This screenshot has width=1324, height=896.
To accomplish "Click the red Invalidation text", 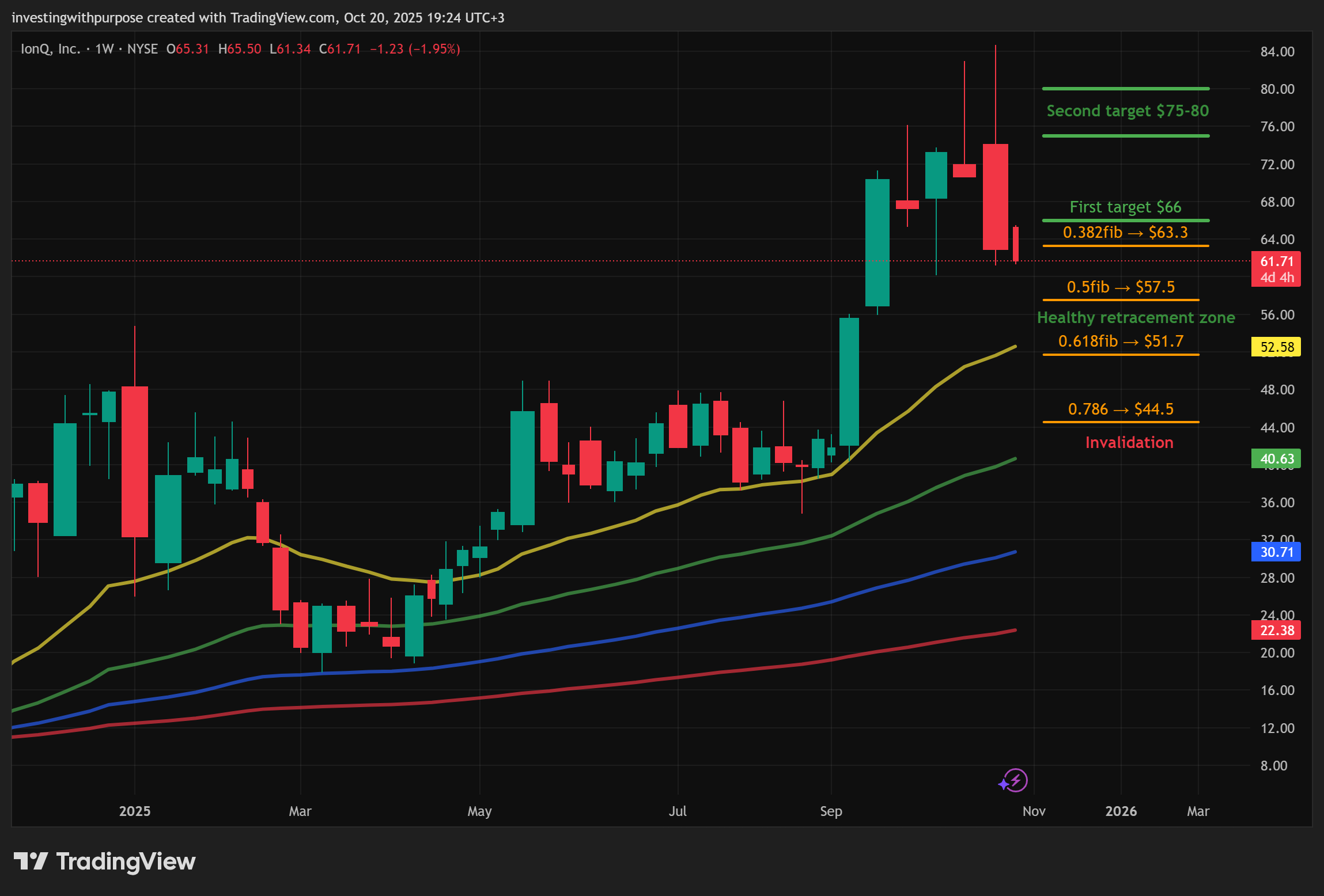I will pyautogui.click(x=1129, y=442).
